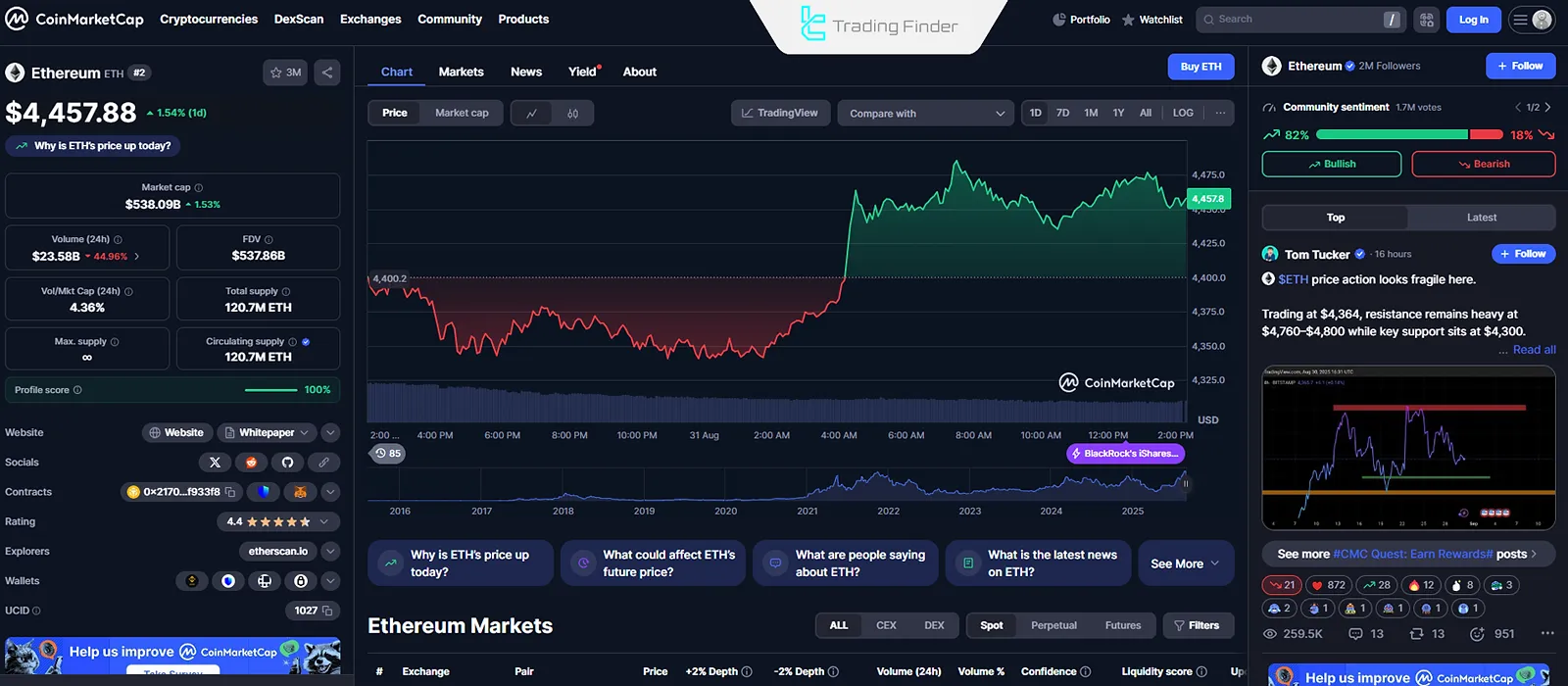Expand the See More questions button

tap(1186, 563)
